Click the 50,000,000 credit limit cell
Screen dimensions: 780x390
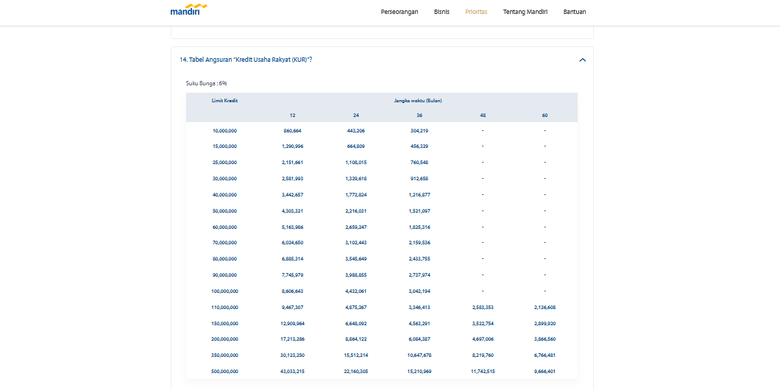click(225, 211)
